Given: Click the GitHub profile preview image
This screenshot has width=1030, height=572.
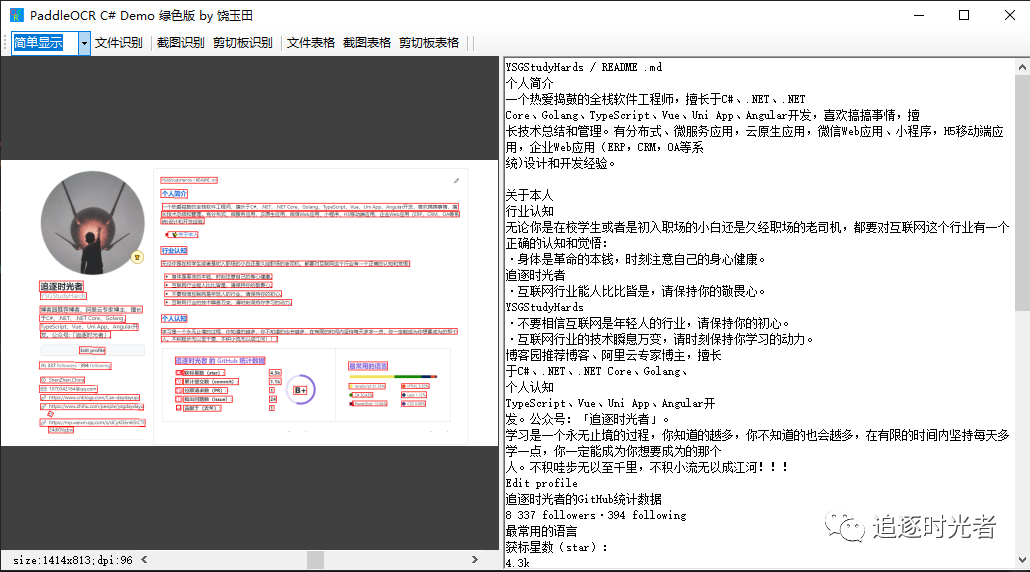Looking at the screenshot, I should (x=250, y=302).
